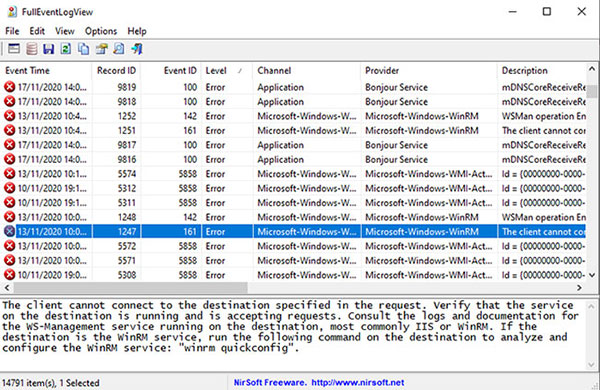The width and height of the screenshot is (600, 390).
Task: Click the horizontal scrollbar thumb of event list
Action: pyautogui.click(x=130, y=287)
